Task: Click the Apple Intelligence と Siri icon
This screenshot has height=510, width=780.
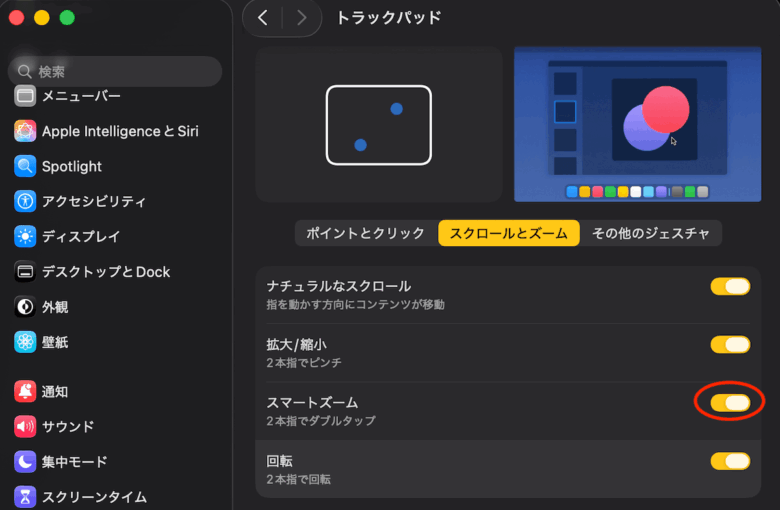Action: point(25,131)
